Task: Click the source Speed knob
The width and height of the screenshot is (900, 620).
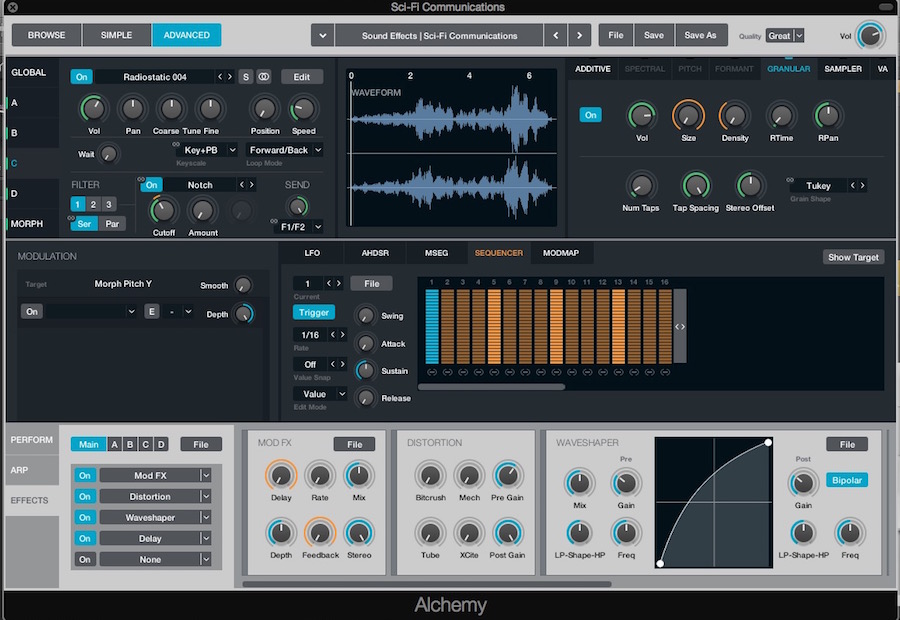Action: pyautogui.click(x=303, y=108)
